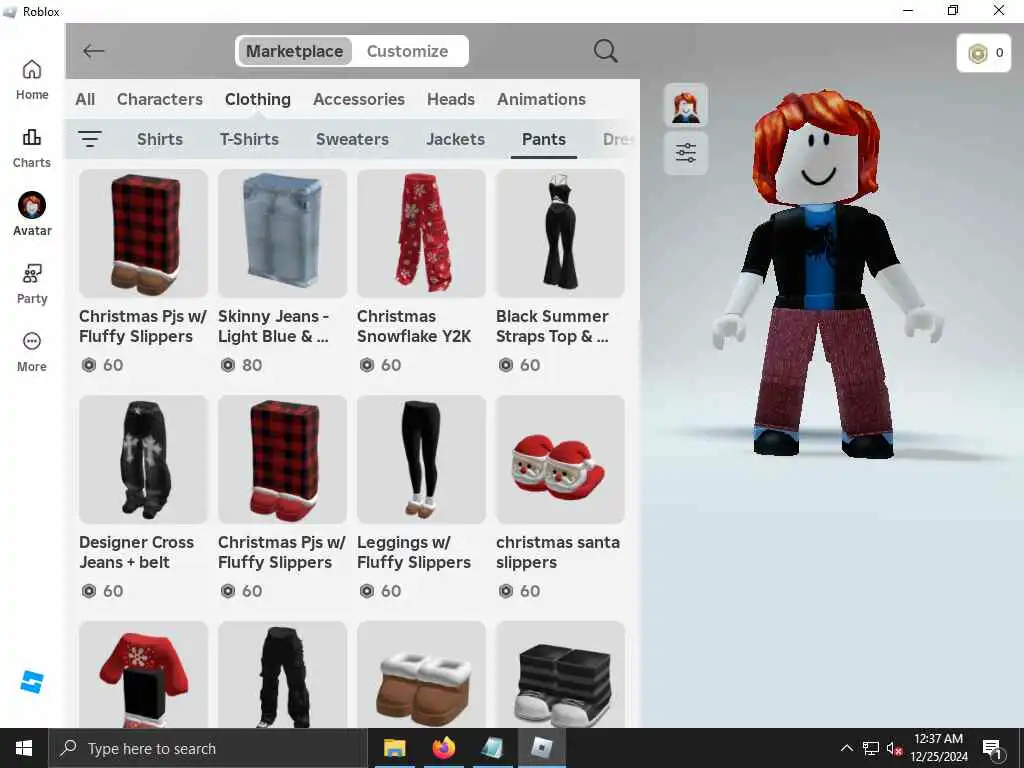Screen dimensions: 1024x768
Task: Open Skinny Jeans Light Blue thumbnail
Action: pyautogui.click(x=282, y=234)
